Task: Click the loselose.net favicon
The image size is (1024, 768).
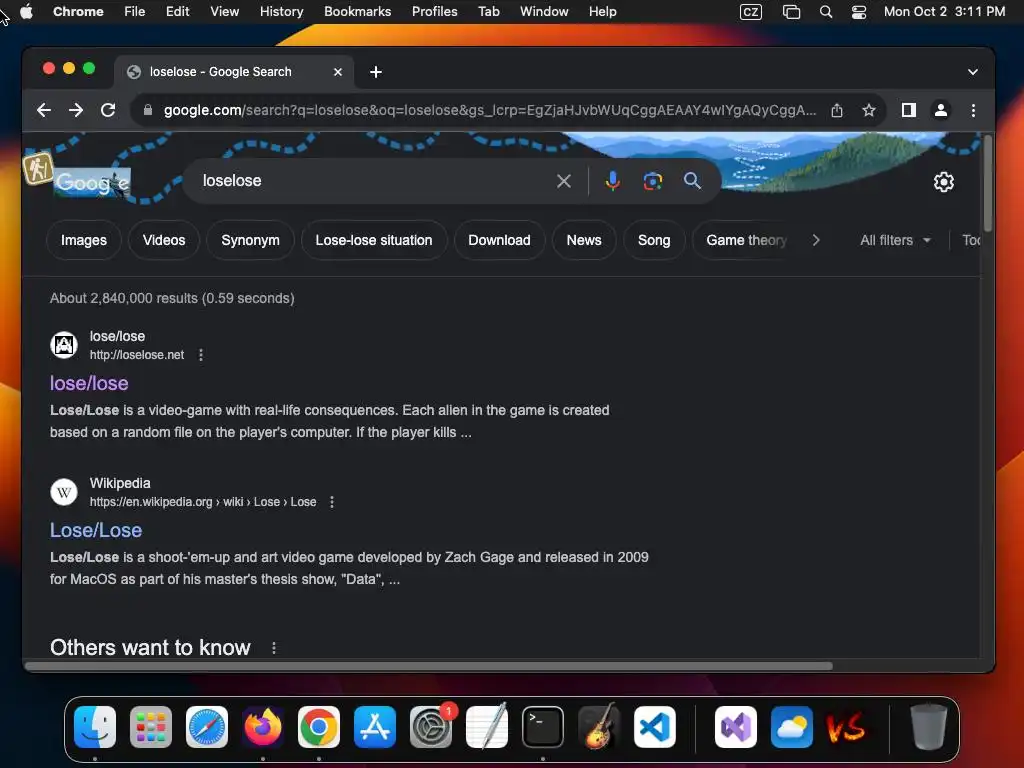Action: pyautogui.click(x=64, y=345)
